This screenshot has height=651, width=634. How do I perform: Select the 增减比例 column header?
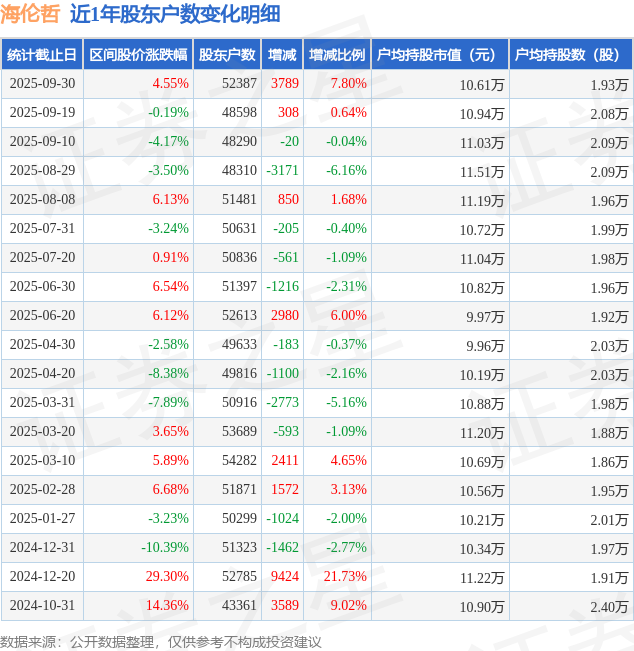point(337,55)
